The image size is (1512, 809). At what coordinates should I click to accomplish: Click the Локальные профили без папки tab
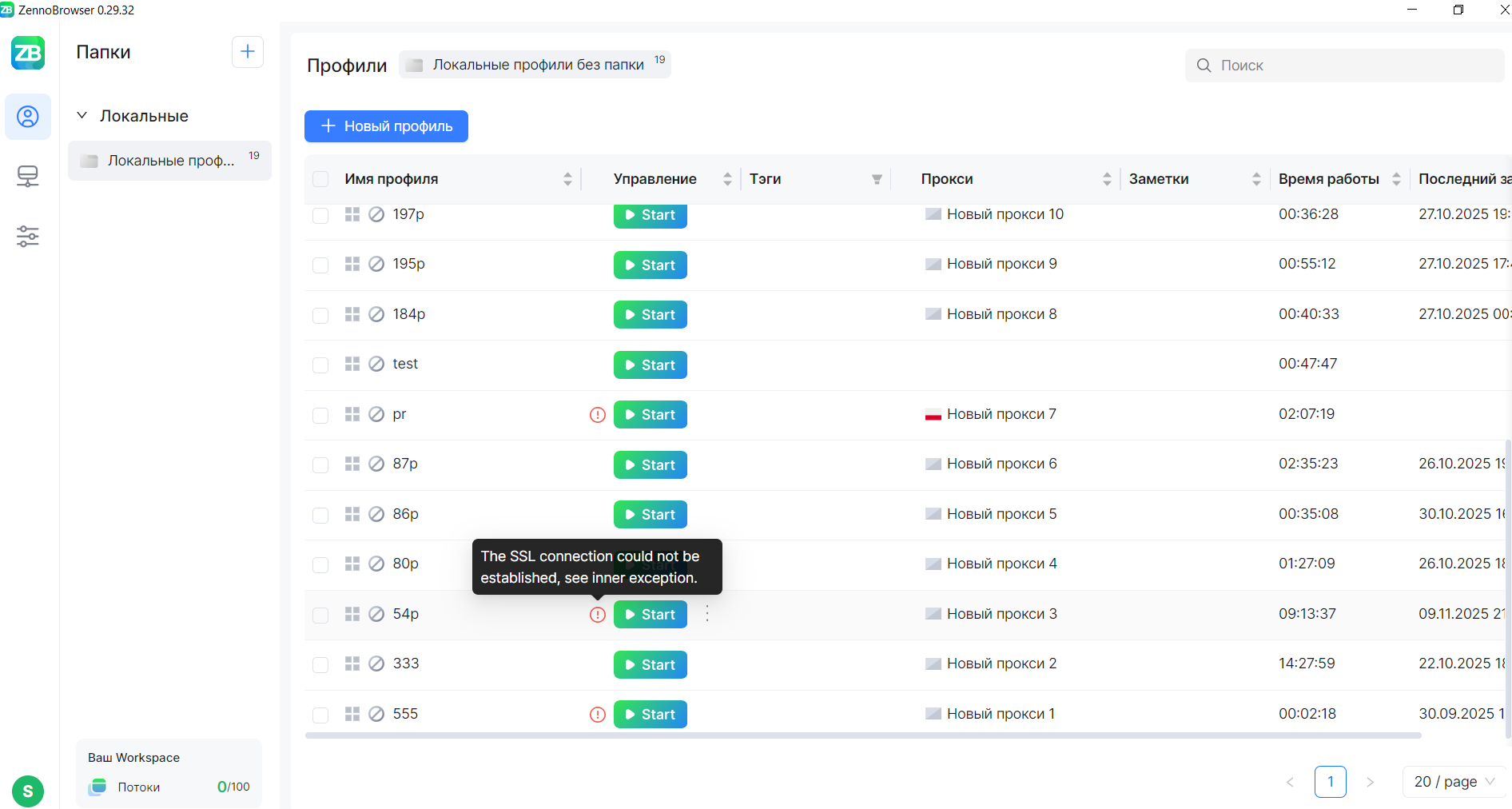[535, 65]
